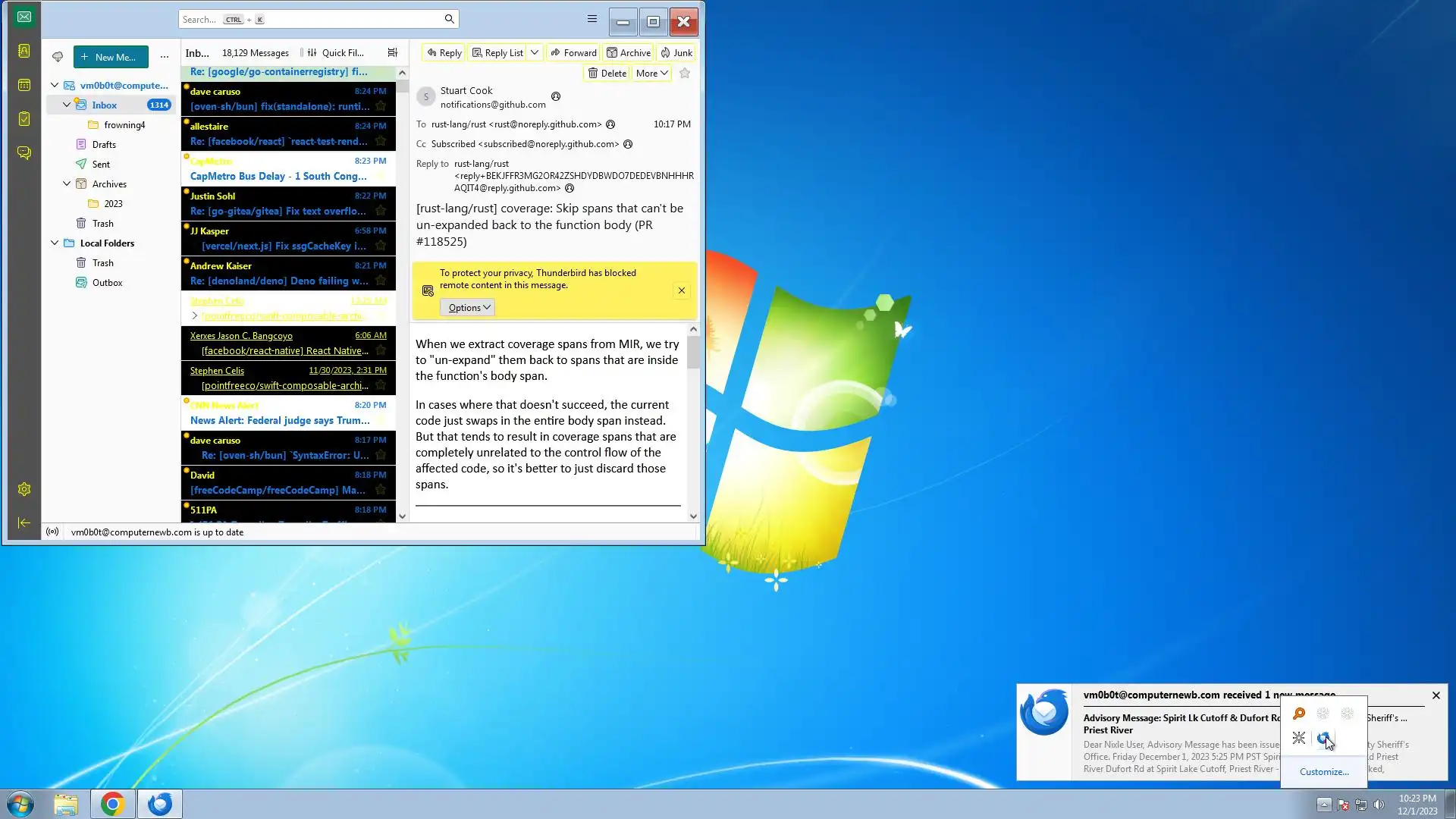Image resolution: width=1456 pixels, height=819 pixels.
Task: Expand the More actions dropdown
Action: click(x=651, y=74)
